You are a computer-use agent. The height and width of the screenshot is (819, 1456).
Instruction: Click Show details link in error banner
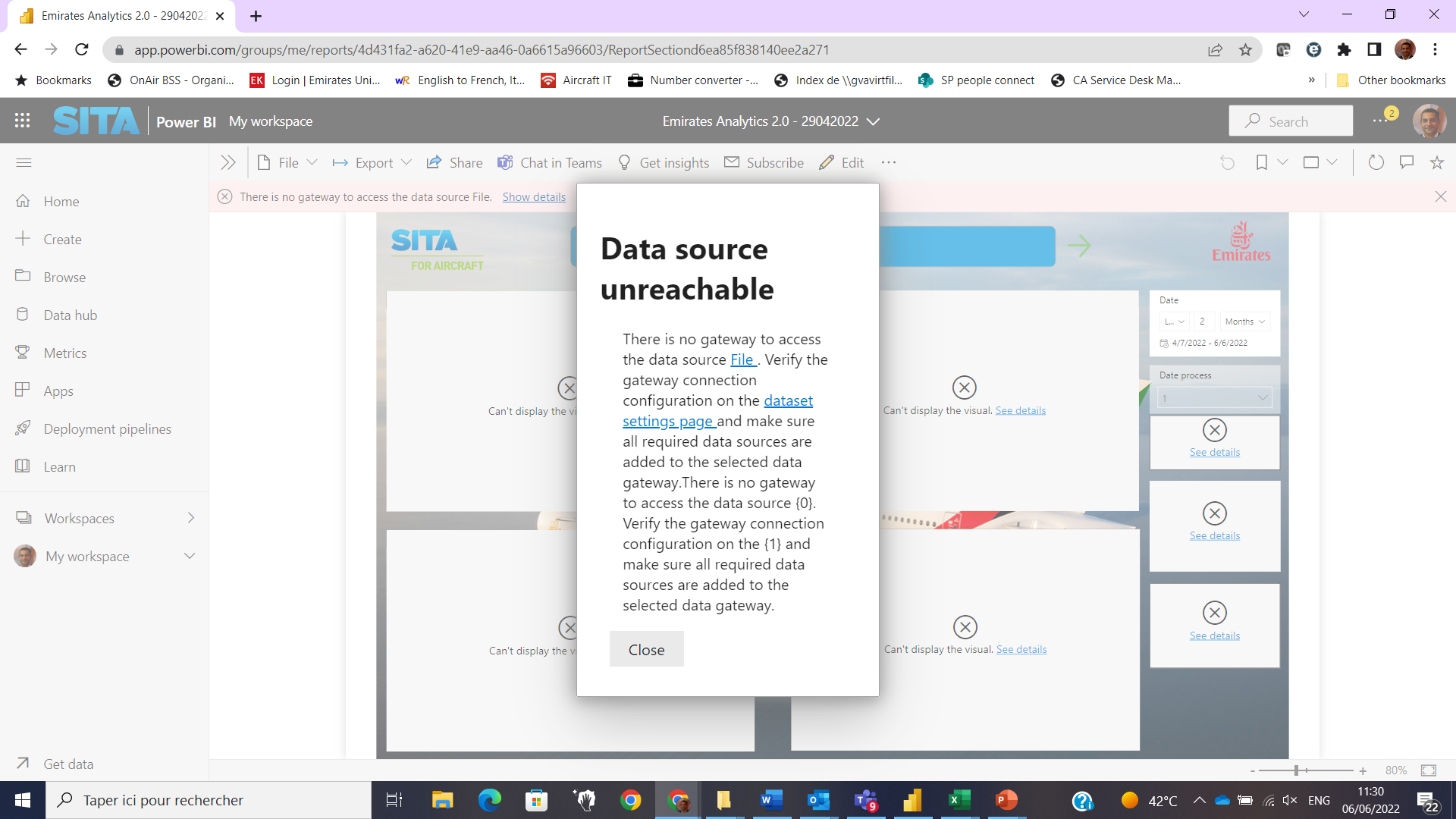pos(534,196)
